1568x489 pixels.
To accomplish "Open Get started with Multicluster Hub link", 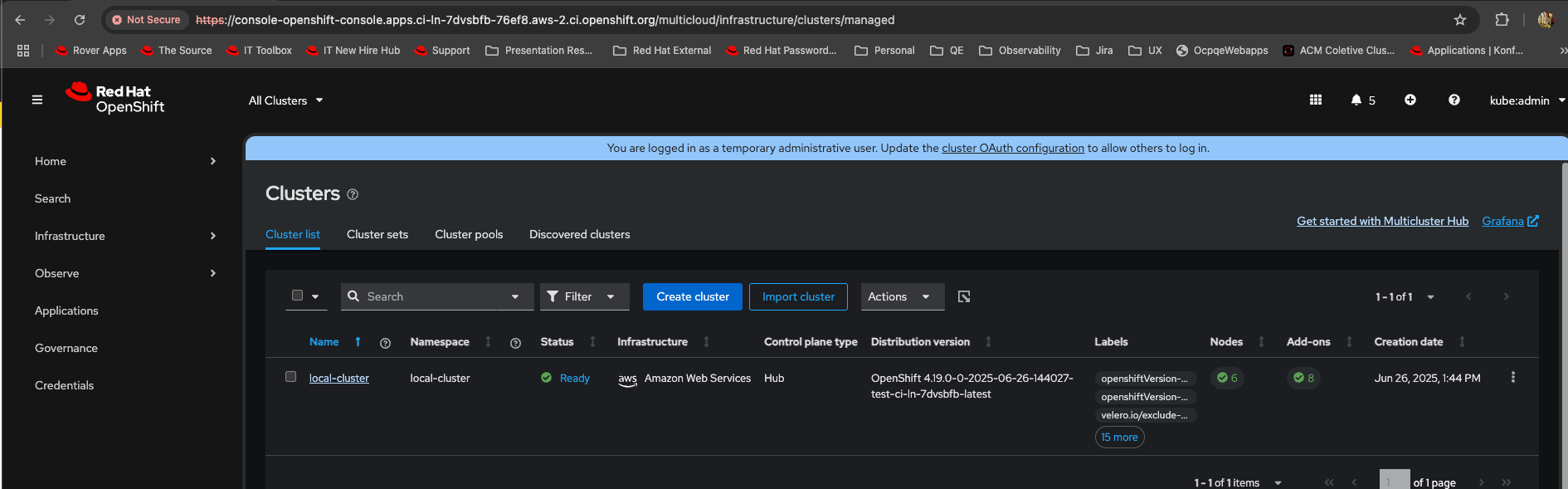I will coord(1383,221).
